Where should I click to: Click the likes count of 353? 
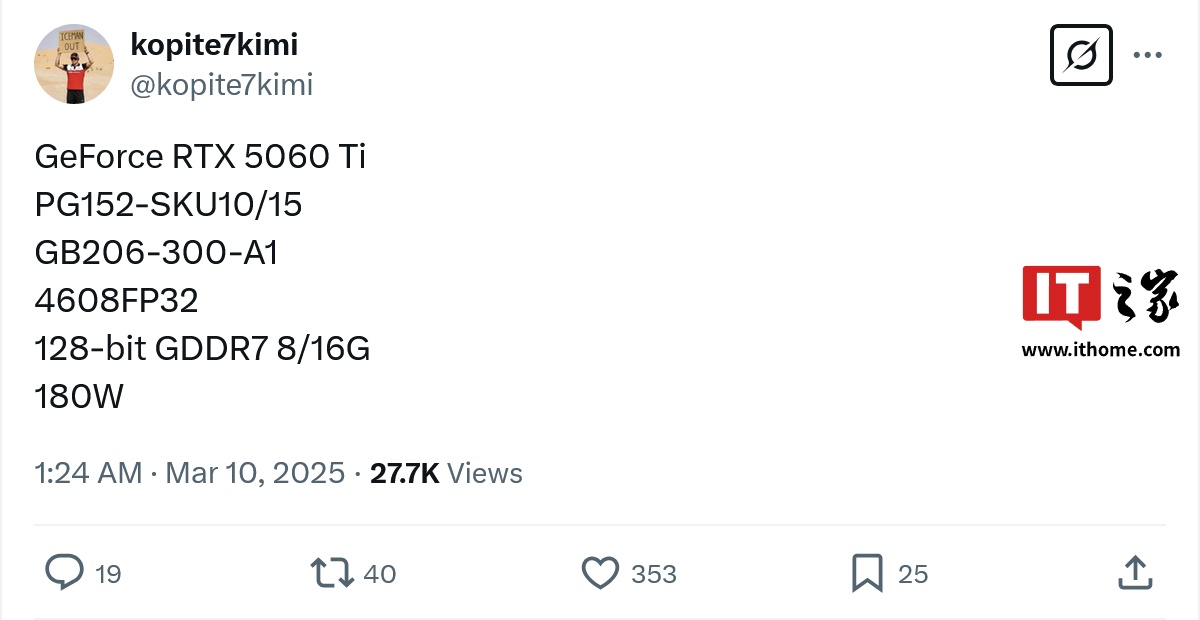point(654,574)
